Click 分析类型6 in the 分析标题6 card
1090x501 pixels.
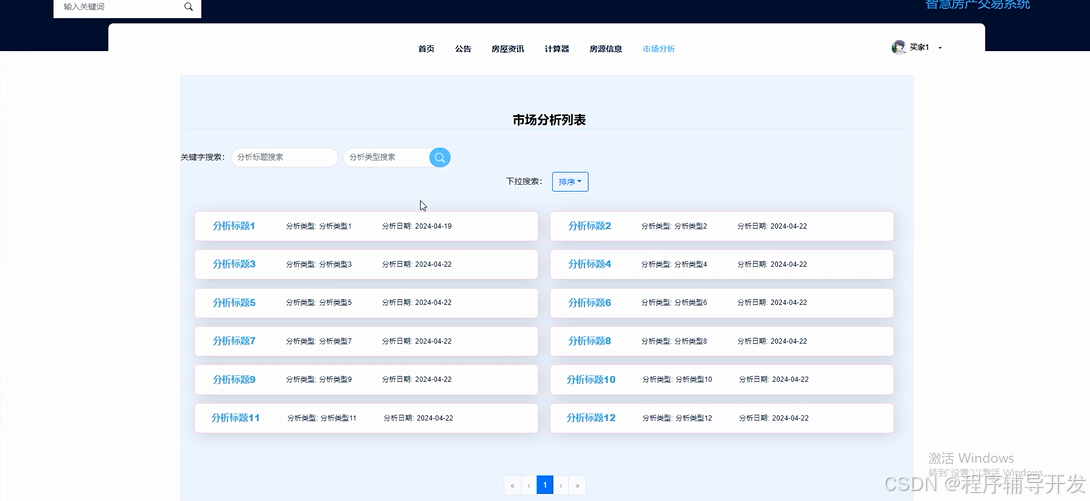[x=690, y=302]
